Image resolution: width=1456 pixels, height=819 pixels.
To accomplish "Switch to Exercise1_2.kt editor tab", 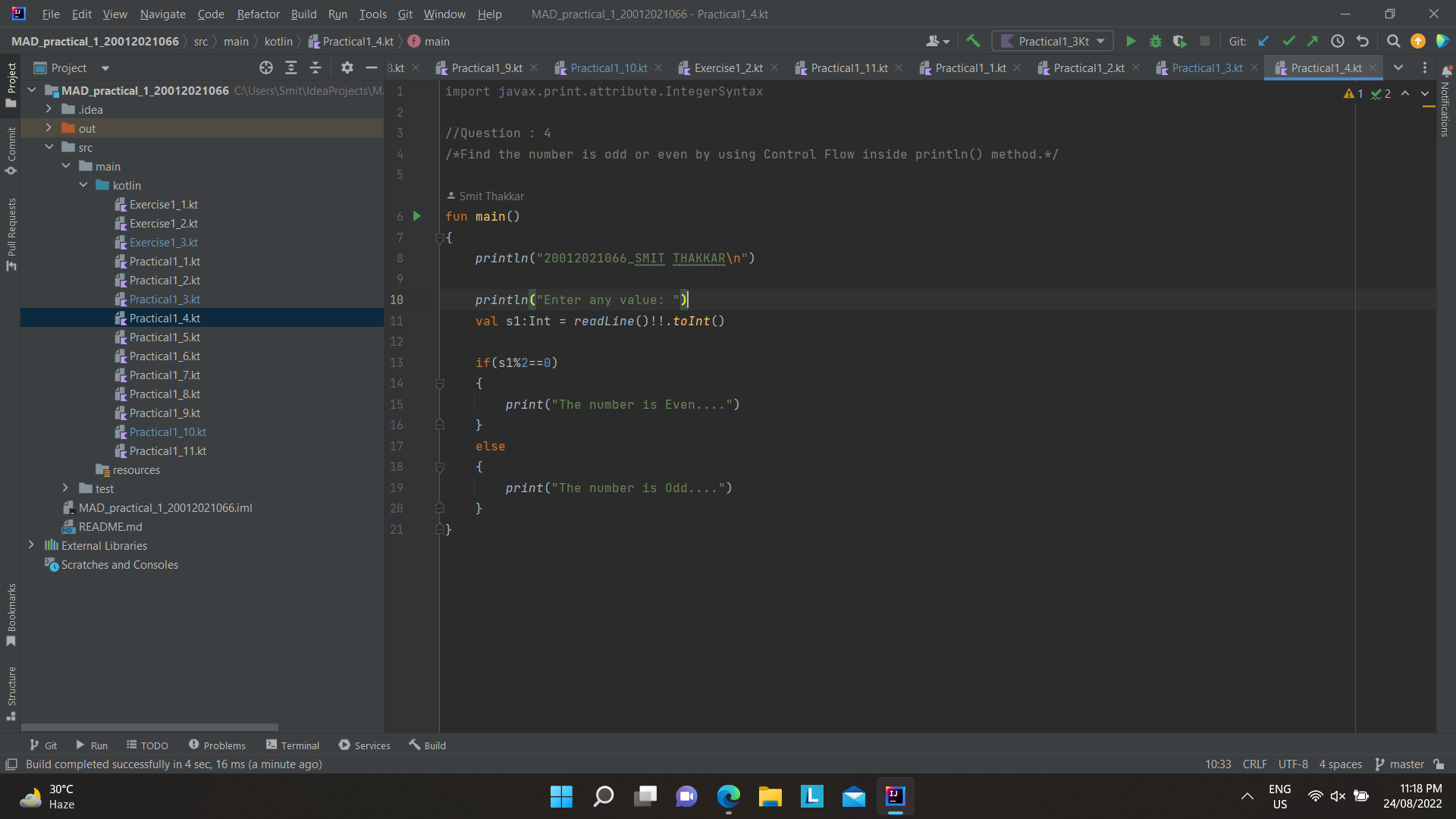I will 728,68.
